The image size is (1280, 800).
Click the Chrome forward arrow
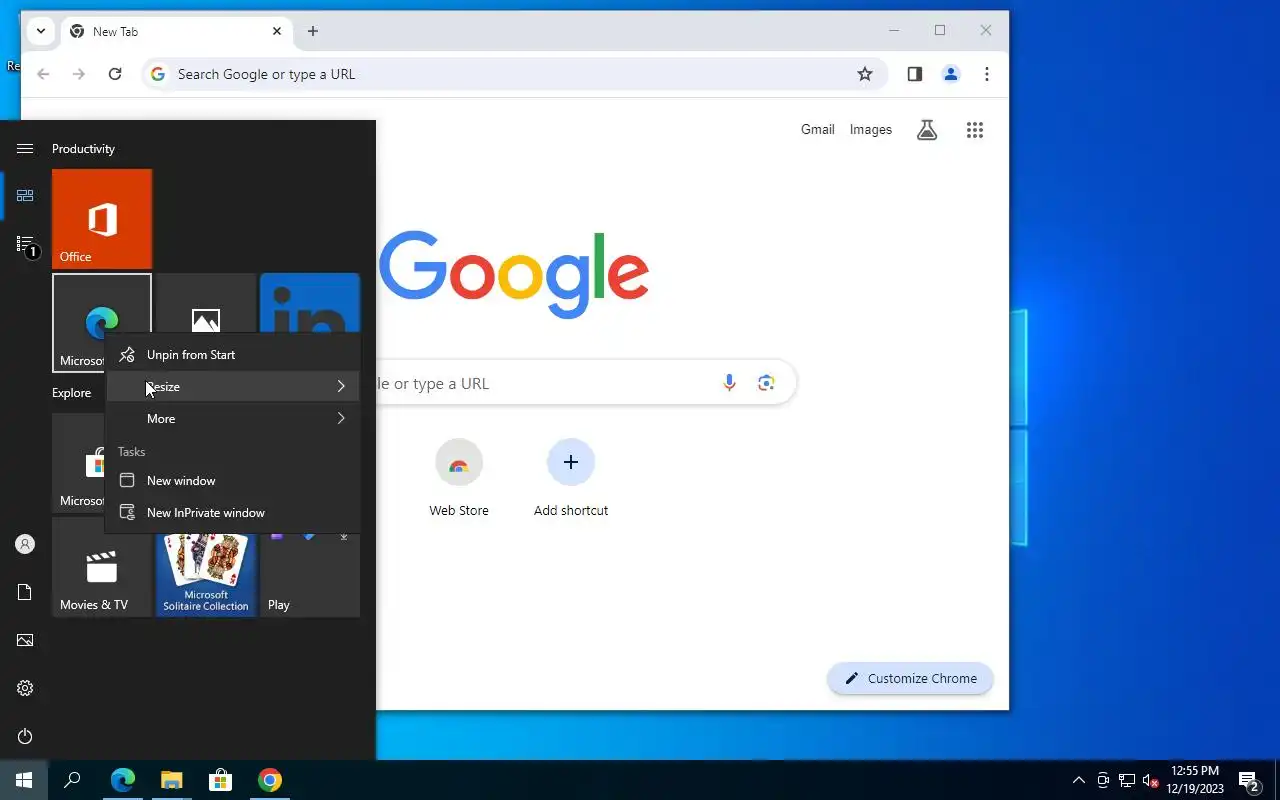(x=79, y=74)
